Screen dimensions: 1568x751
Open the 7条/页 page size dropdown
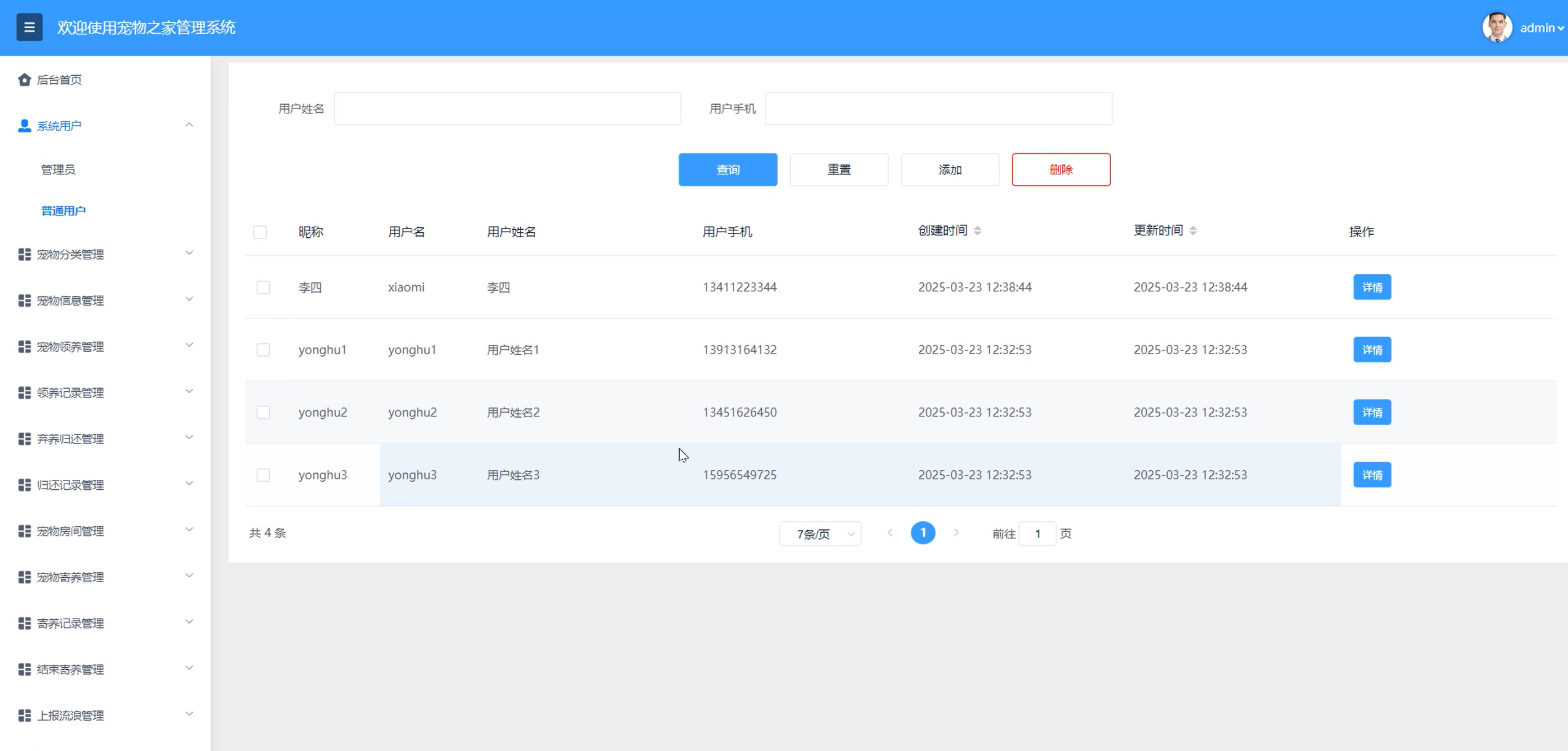pos(820,534)
